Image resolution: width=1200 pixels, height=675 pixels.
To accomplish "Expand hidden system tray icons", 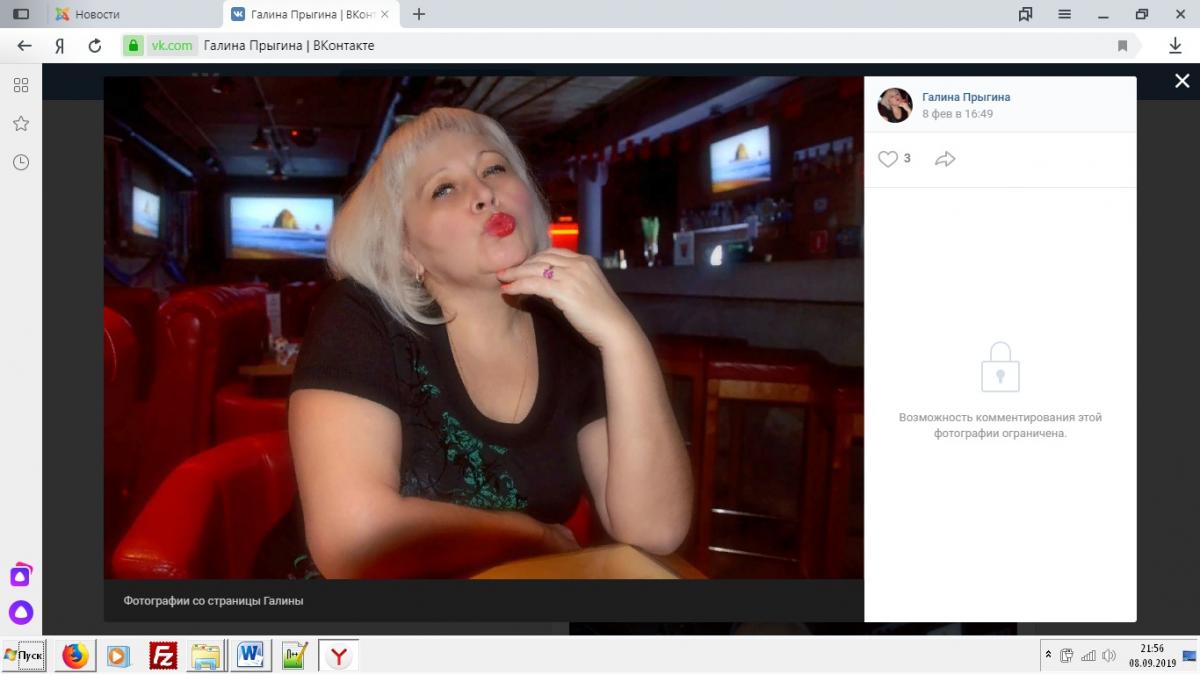I will [1048, 655].
